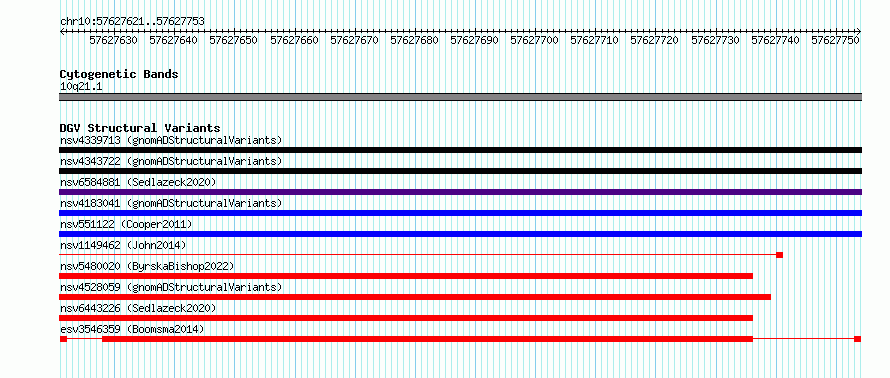Screen dimensions: 890x378
Task: Click ruler position 57627740
Action: 775,40
